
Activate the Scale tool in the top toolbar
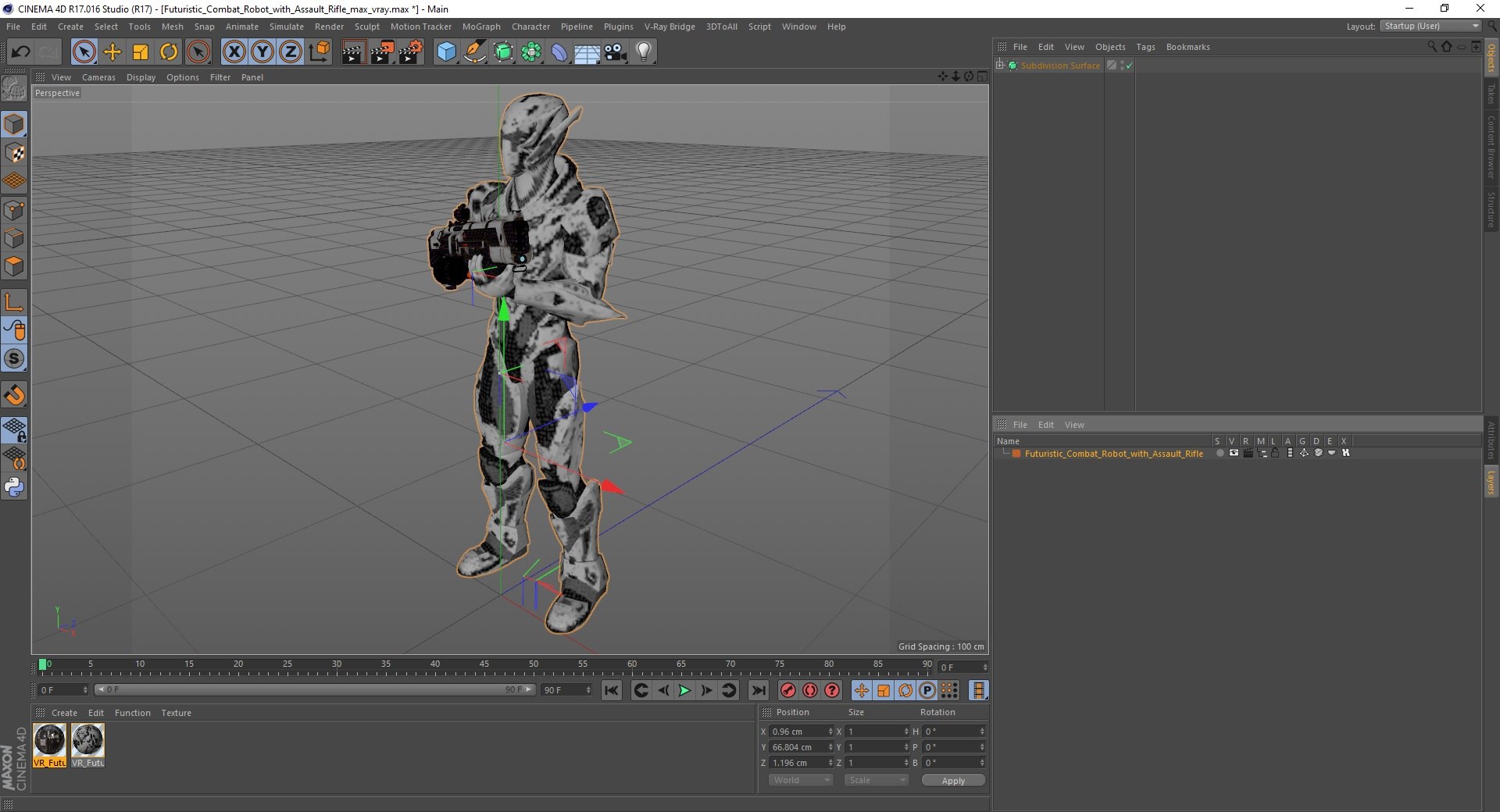point(141,52)
